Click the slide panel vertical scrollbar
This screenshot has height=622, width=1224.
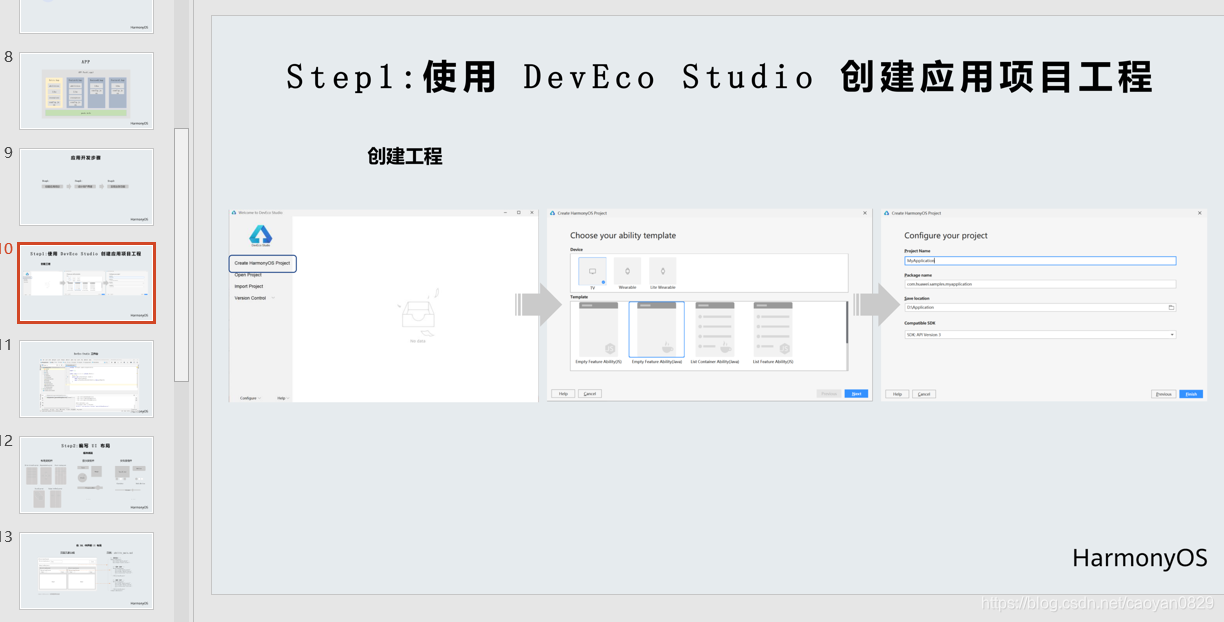click(x=181, y=255)
